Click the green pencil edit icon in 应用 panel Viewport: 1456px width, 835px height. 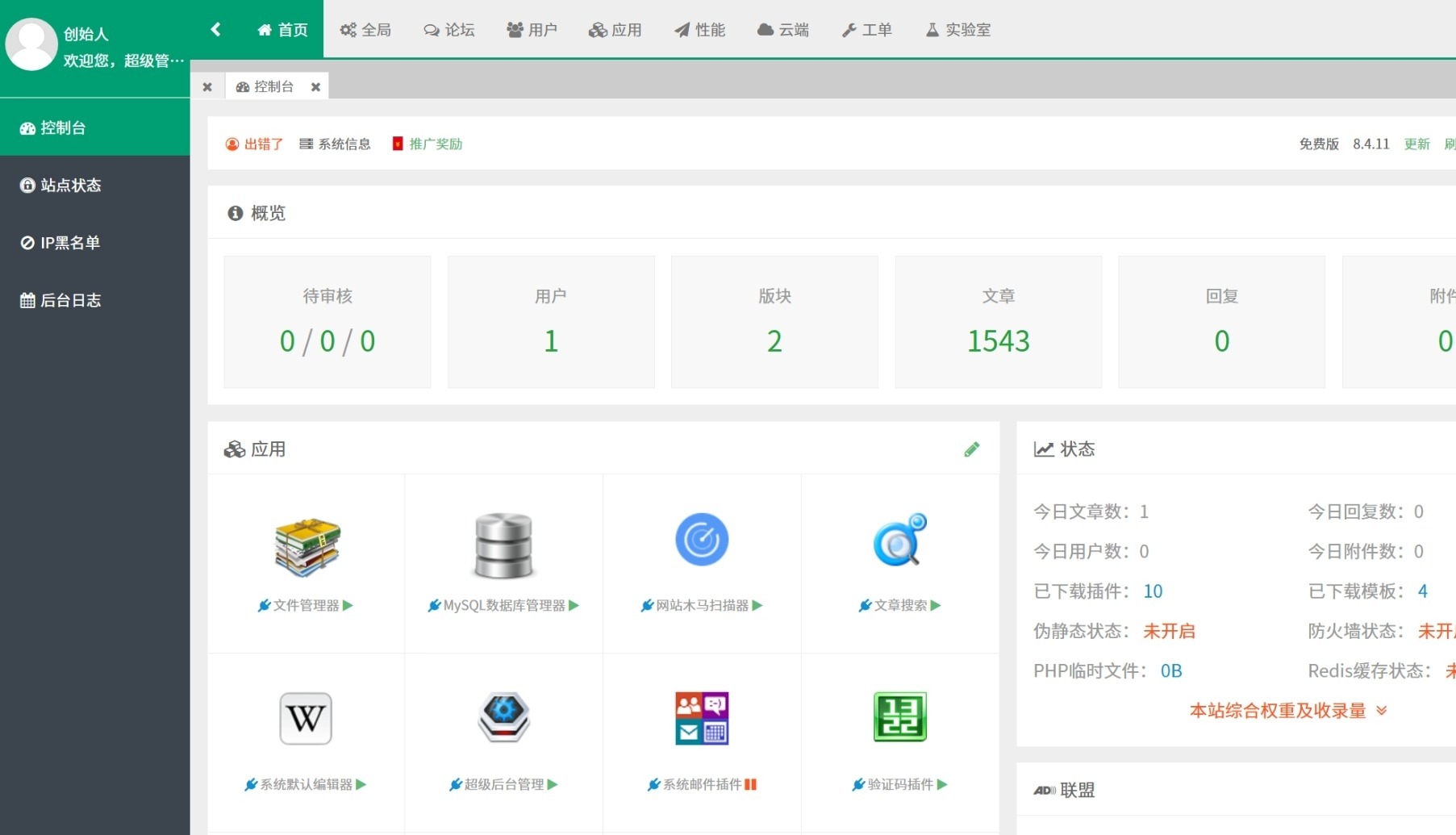click(971, 449)
